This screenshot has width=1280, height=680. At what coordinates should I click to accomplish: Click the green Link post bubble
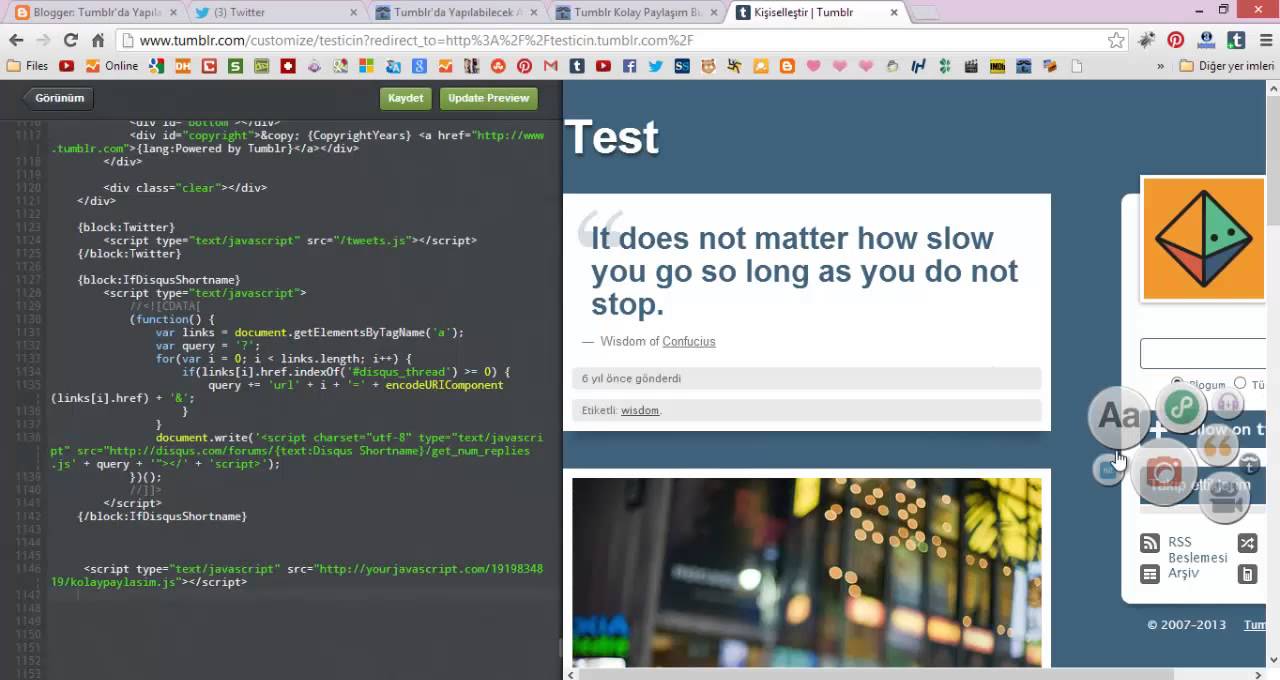point(1181,408)
